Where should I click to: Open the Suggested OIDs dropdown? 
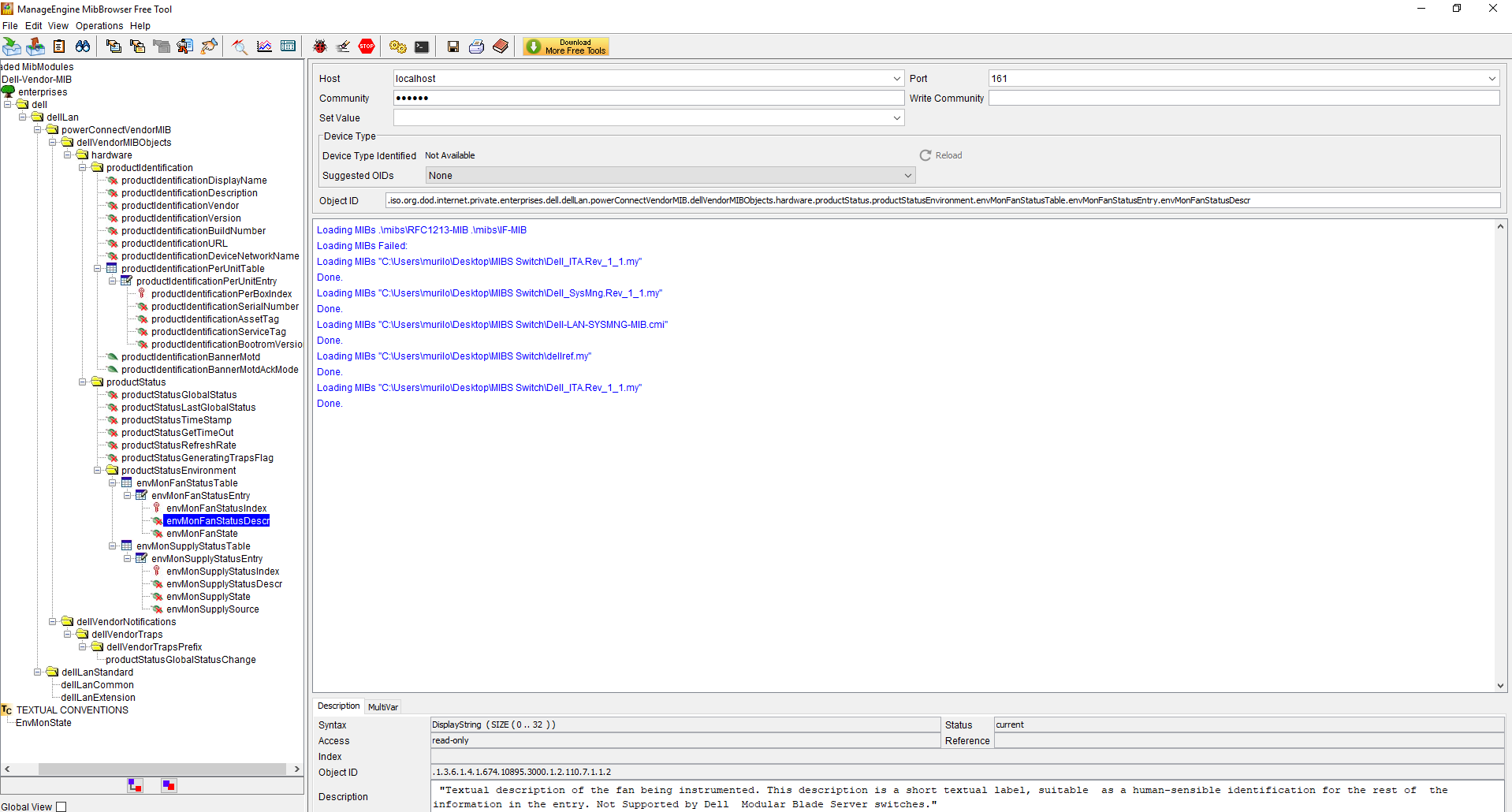(x=908, y=175)
